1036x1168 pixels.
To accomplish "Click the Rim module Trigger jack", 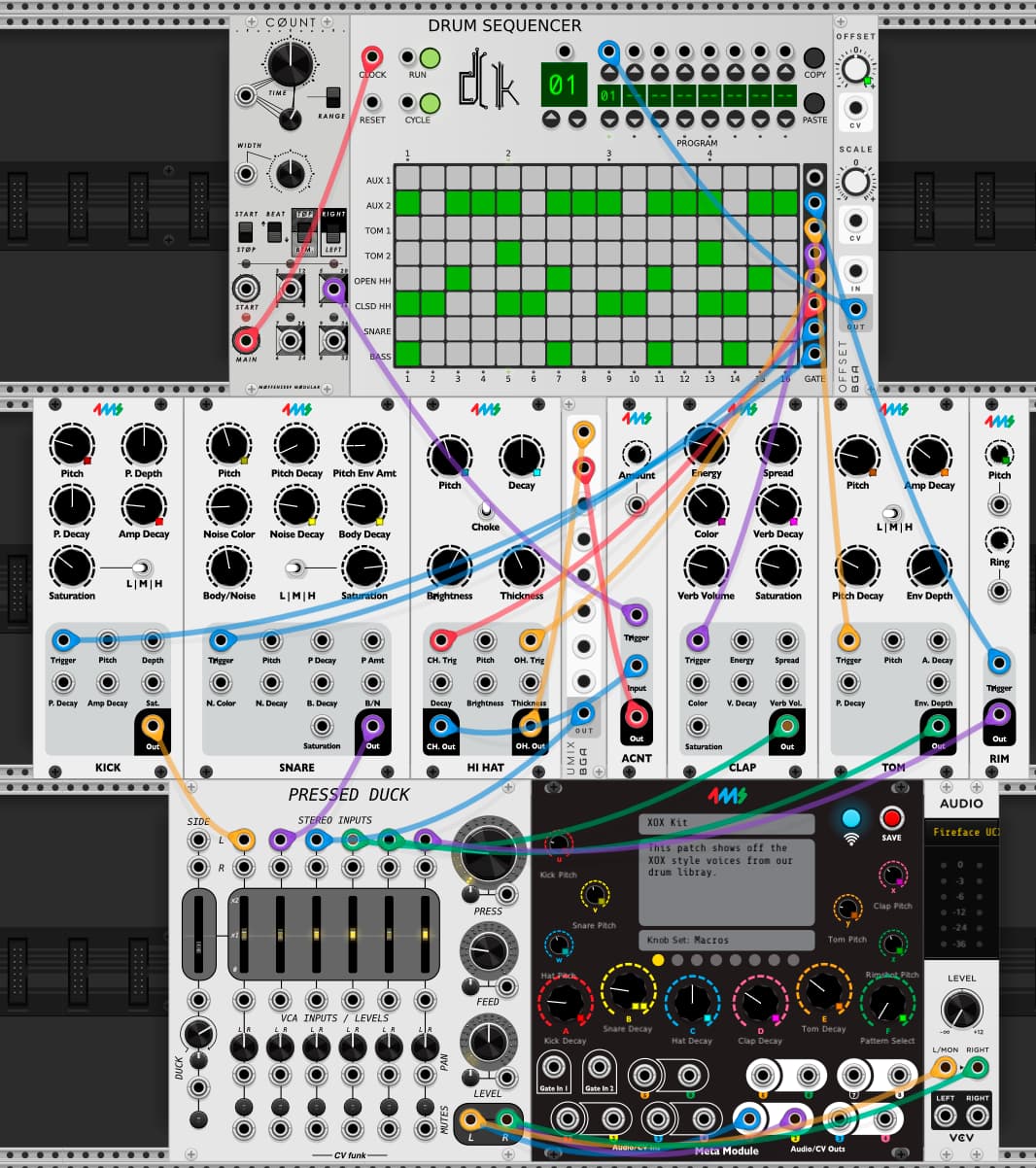I will (x=999, y=664).
